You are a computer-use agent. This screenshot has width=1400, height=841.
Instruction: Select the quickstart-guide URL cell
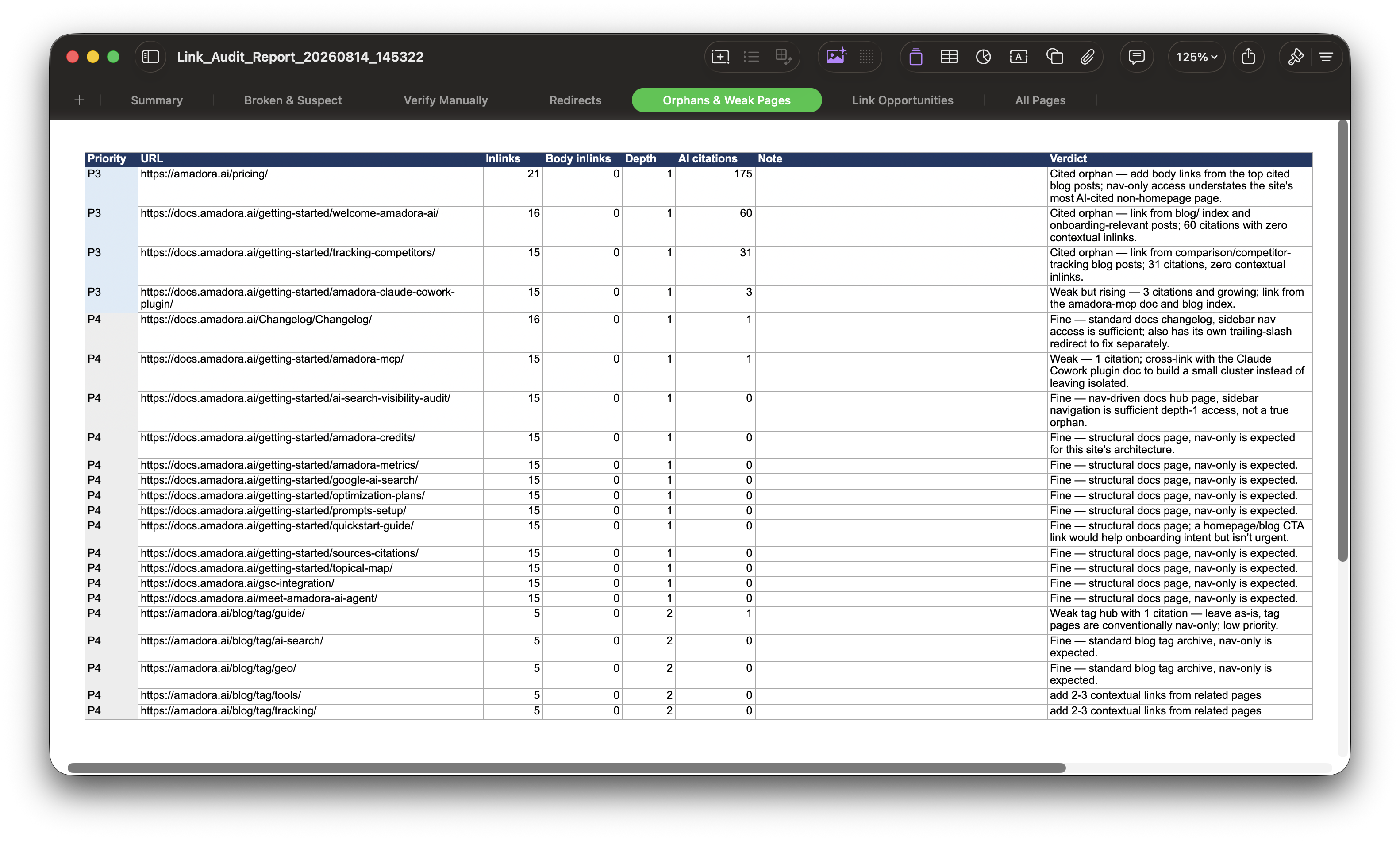(310, 532)
